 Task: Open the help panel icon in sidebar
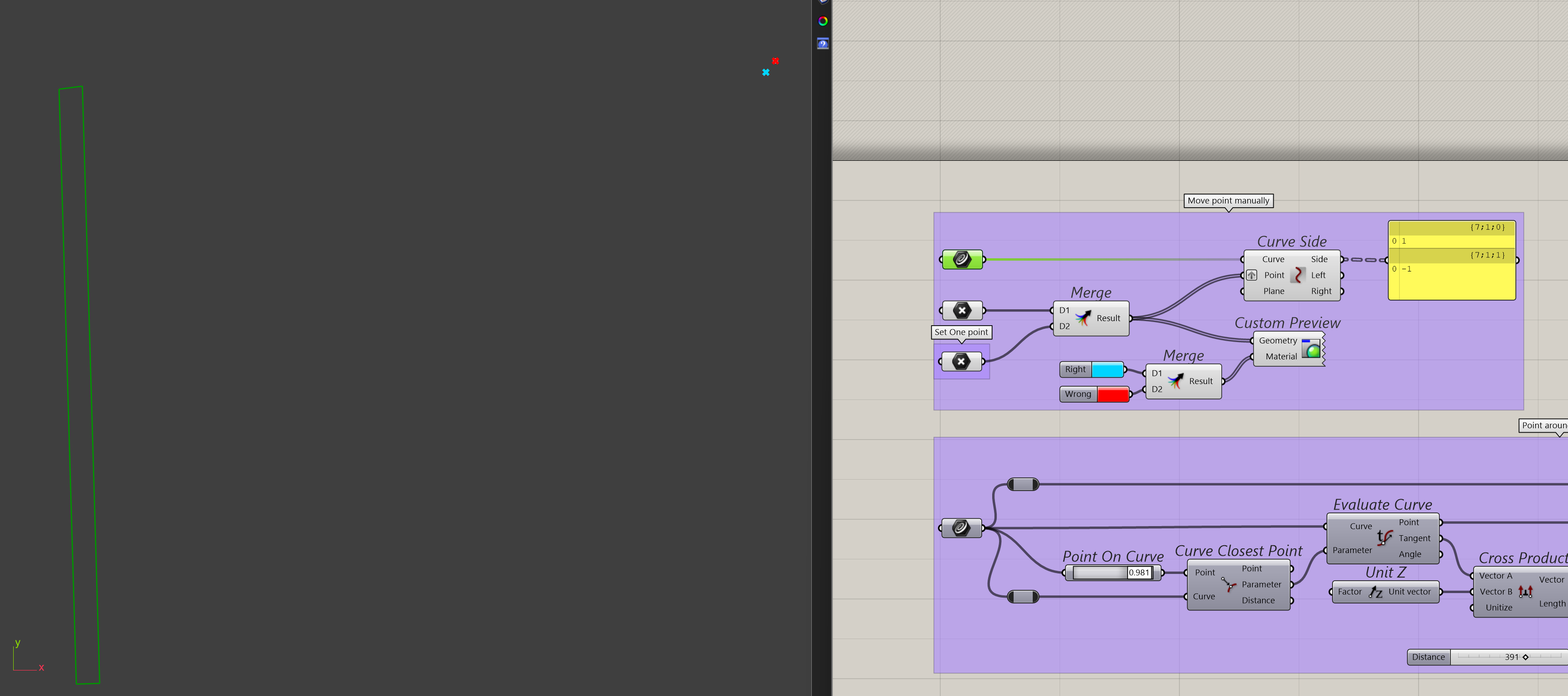coord(822,44)
